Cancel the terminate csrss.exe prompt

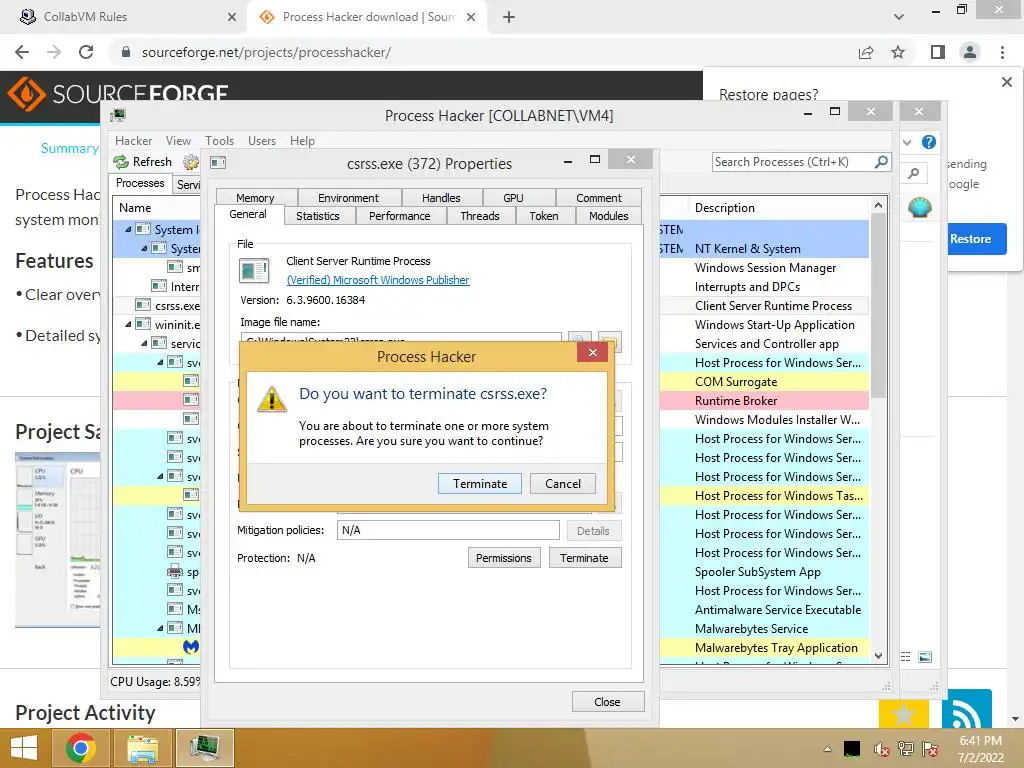coord(562,483)
